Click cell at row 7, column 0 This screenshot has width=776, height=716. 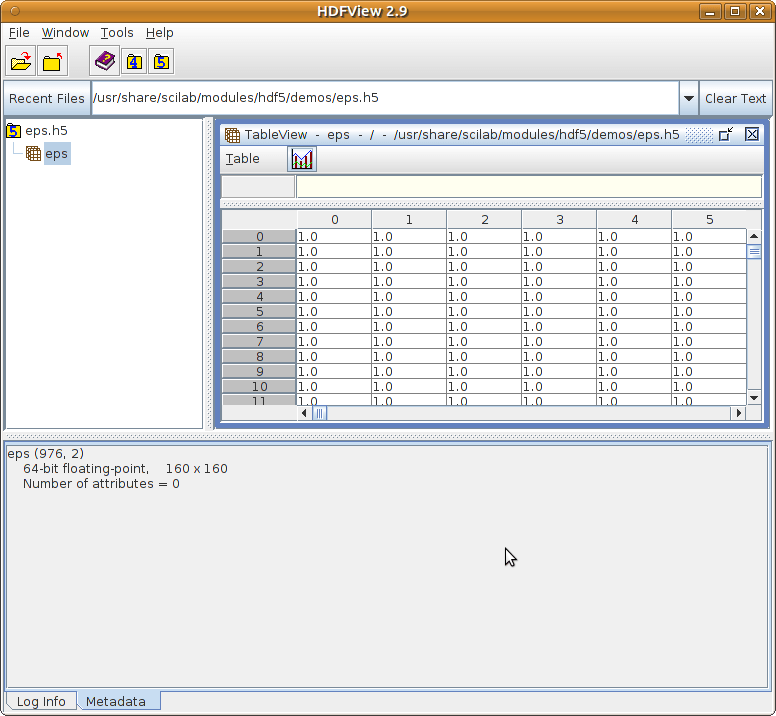334,341
